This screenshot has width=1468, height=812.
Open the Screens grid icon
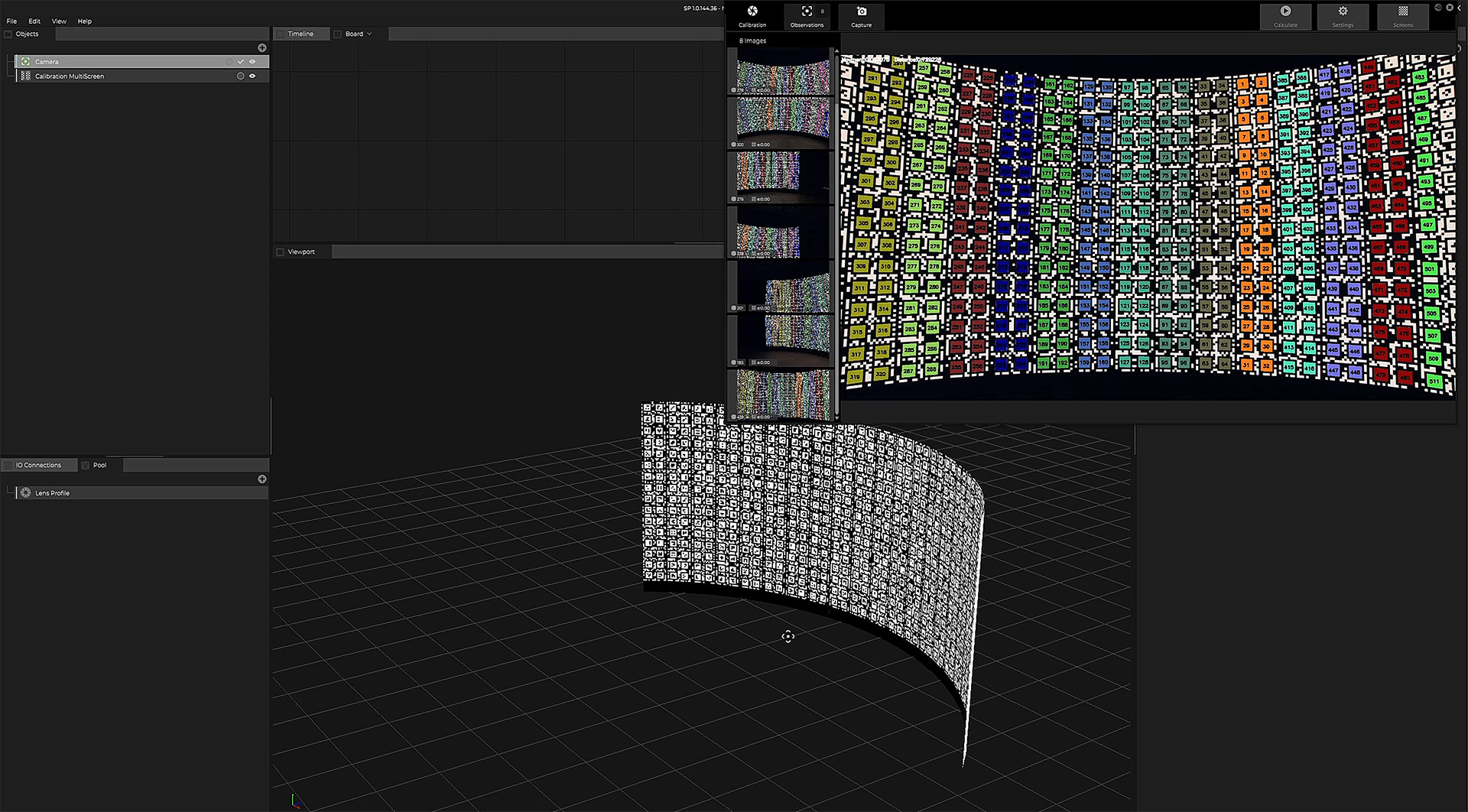click(x=1403, y=11)
